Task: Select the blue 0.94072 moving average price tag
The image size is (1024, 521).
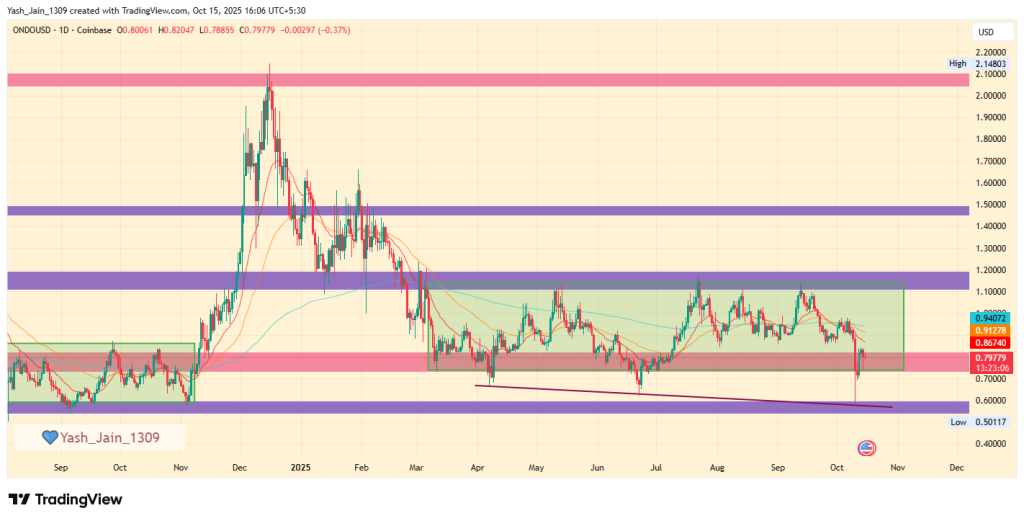Action: tap(992, 318)
